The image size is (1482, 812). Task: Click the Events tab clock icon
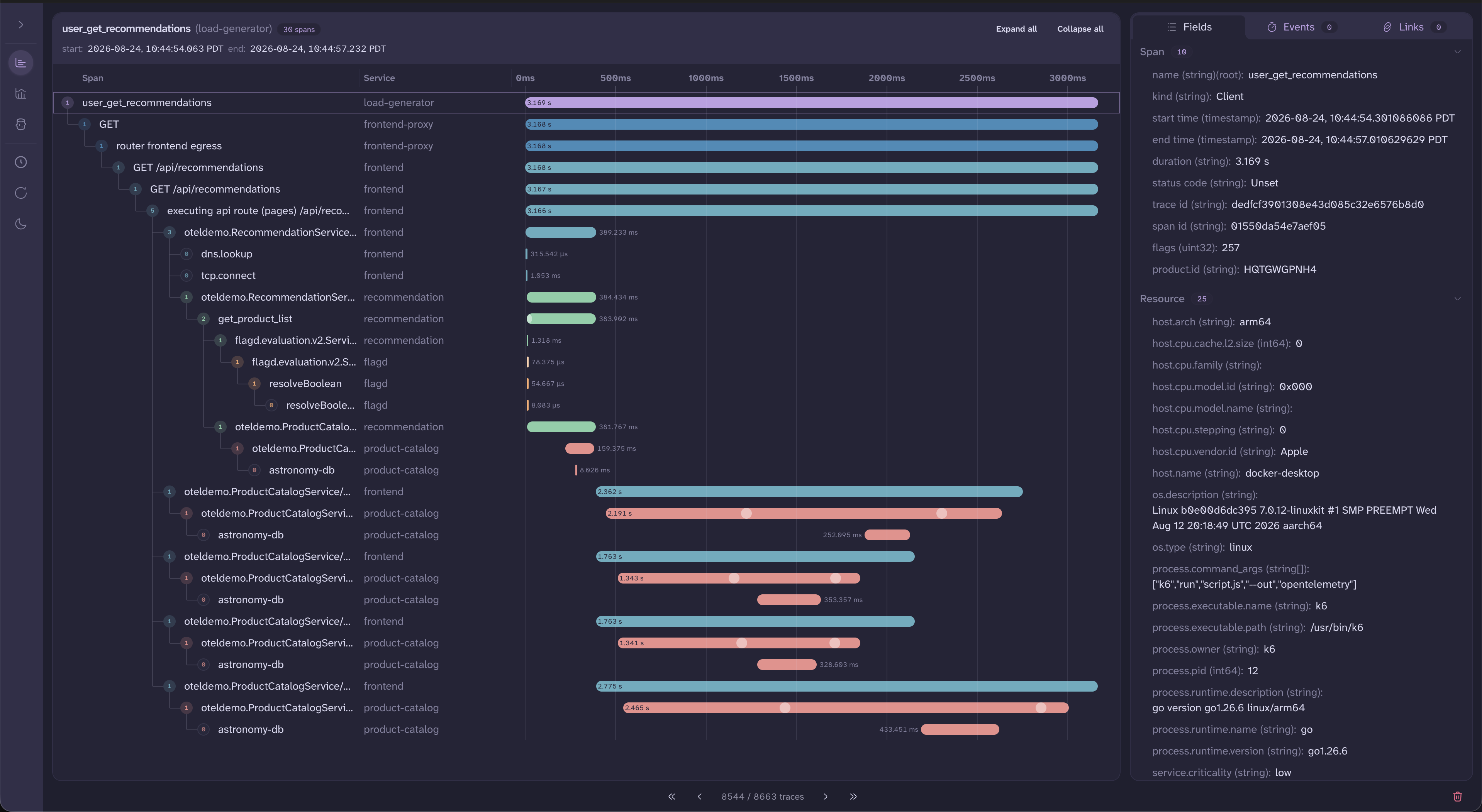click(x=1272, y=27)
